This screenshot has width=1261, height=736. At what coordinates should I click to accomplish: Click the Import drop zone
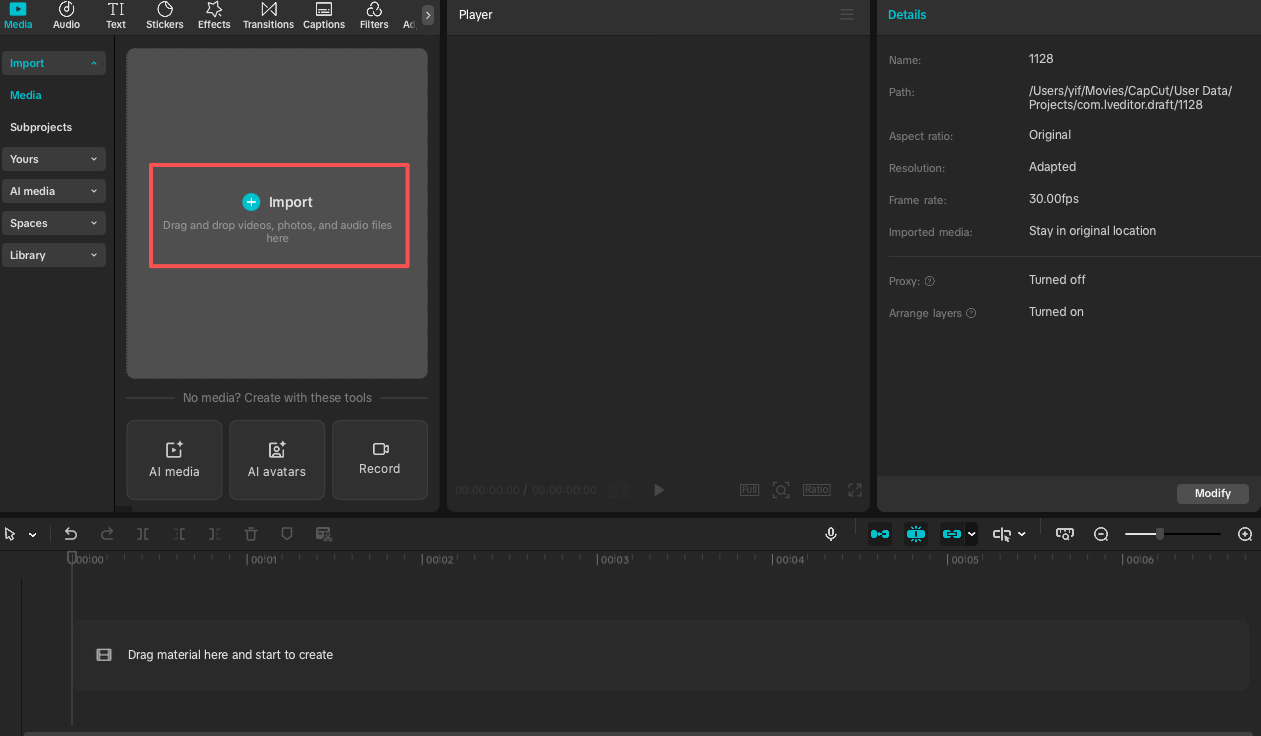pyautogui.click(x=278, y=215)
